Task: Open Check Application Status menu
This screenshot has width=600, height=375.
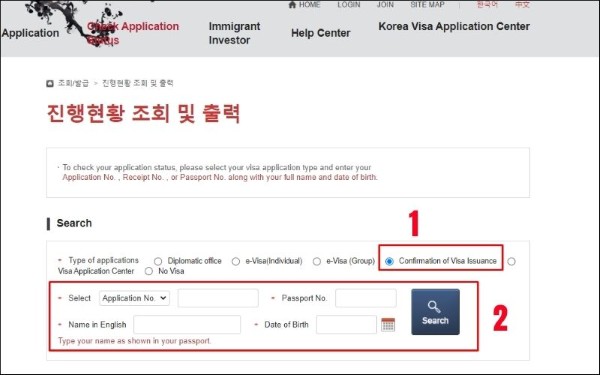Action: pos(133,33)
